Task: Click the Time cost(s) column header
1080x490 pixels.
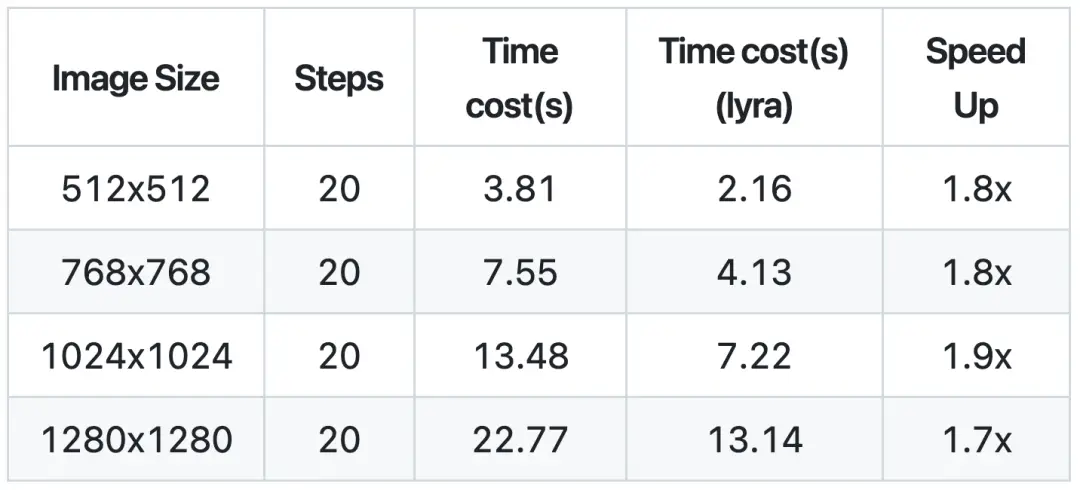Action: [519, 78]
